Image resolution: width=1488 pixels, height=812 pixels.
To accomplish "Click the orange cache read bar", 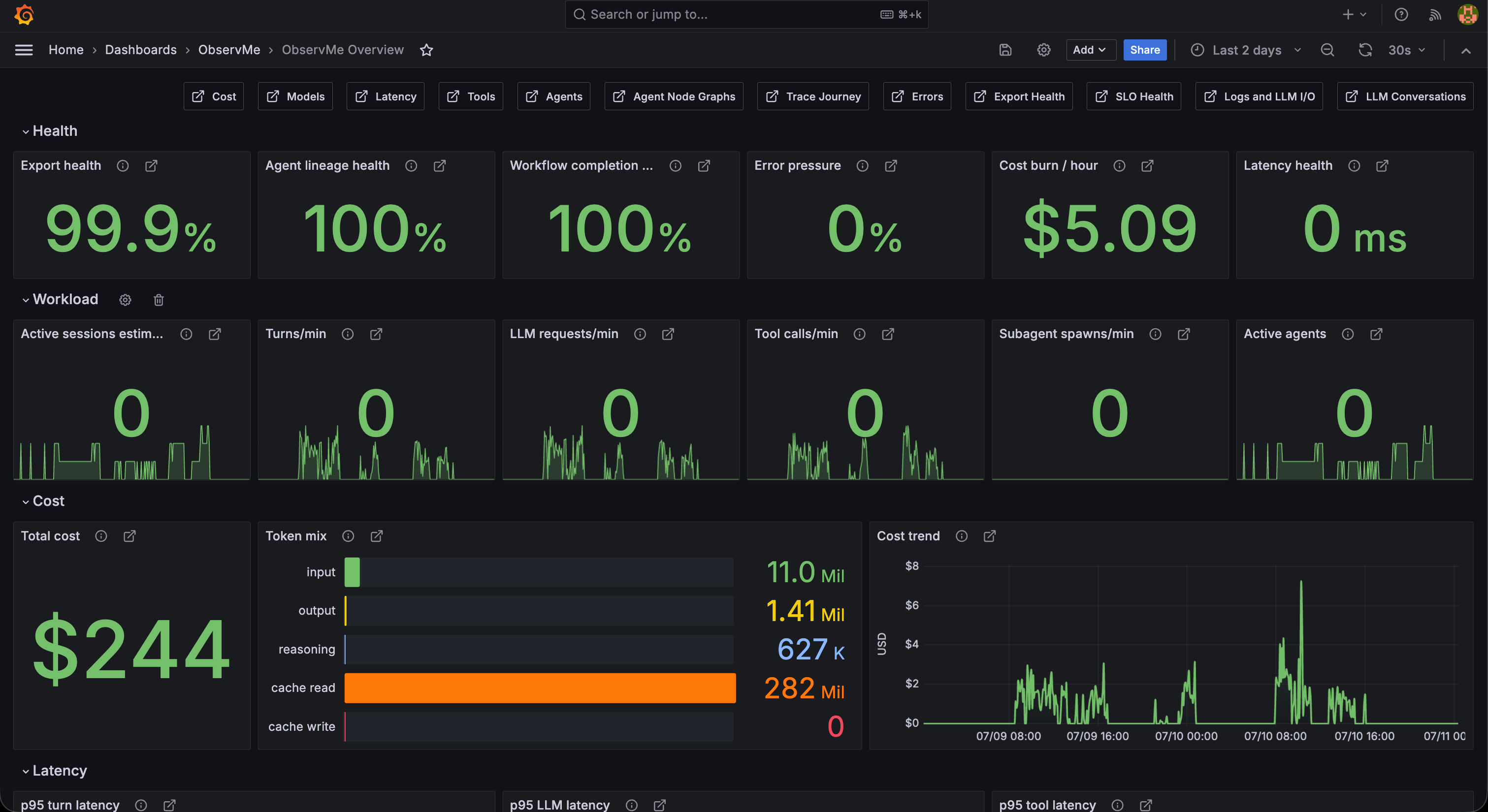I will tap(540, 688).
